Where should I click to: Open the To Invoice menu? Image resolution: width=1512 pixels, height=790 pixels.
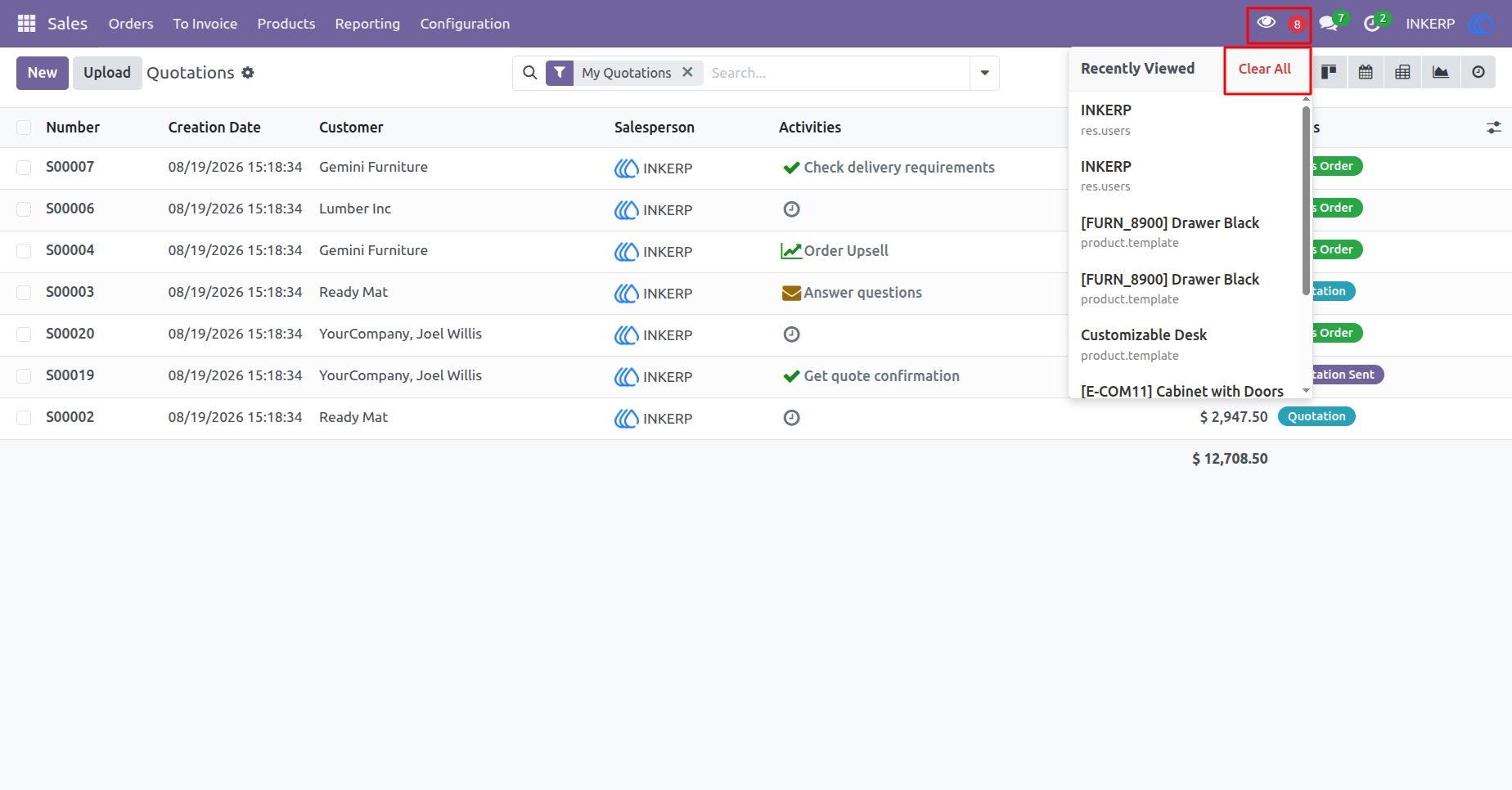point(205,24)
